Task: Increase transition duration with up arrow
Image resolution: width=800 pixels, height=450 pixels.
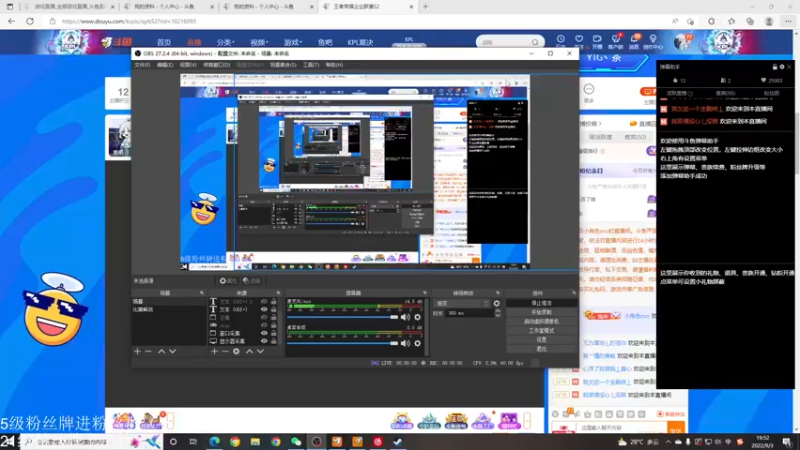Action: point(497,311)
